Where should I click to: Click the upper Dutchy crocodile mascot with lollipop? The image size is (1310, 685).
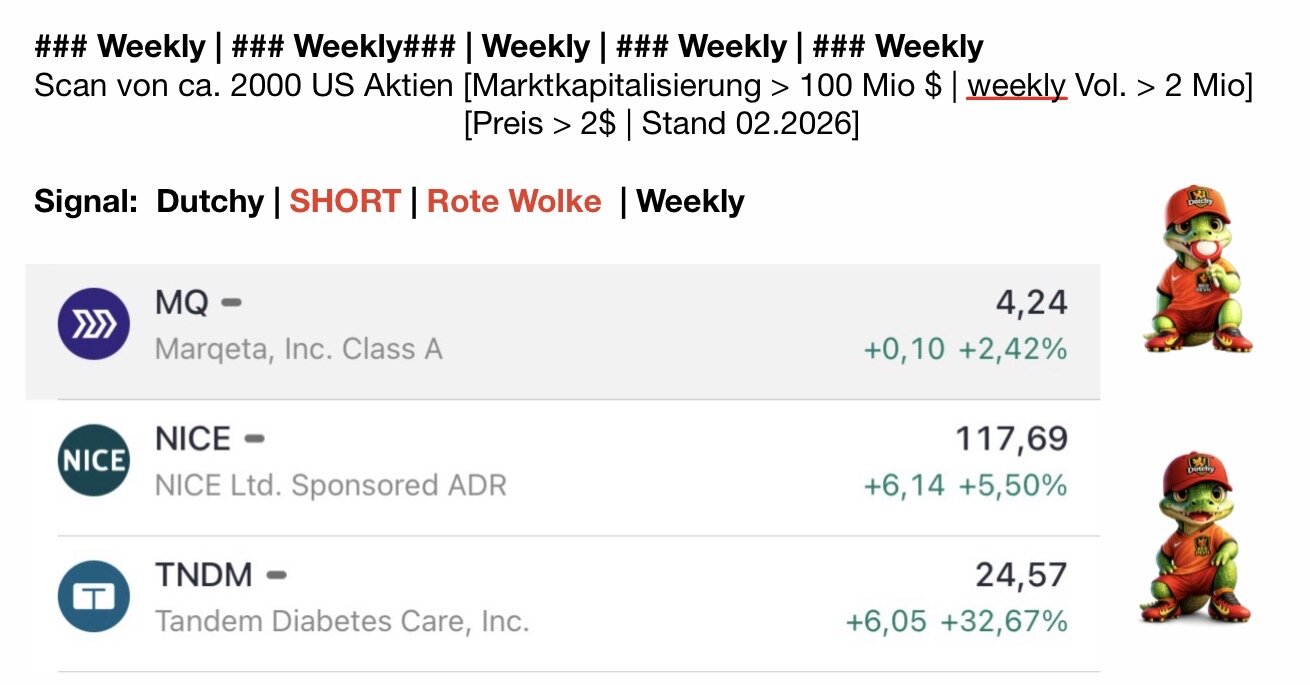coord(1198,268)
